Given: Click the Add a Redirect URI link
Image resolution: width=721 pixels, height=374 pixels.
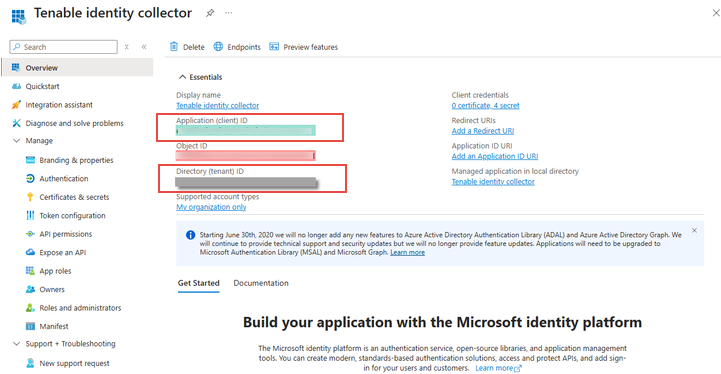Looking at the screenshot, I should click(x=482, y=131).
